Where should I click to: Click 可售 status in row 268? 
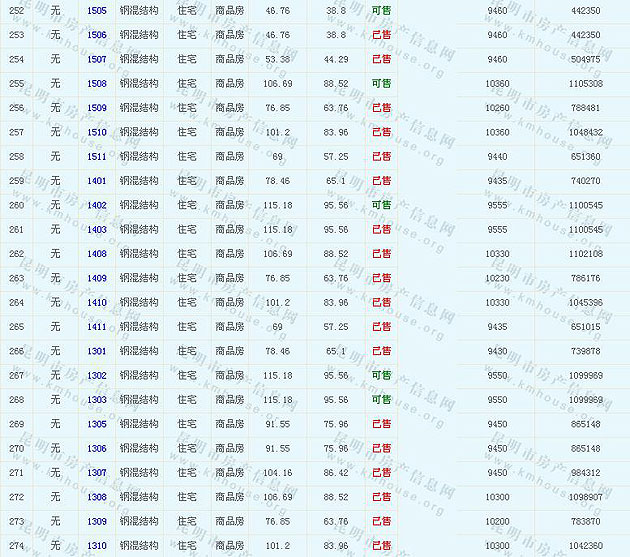pyautogui.click(x=381, y=400)
